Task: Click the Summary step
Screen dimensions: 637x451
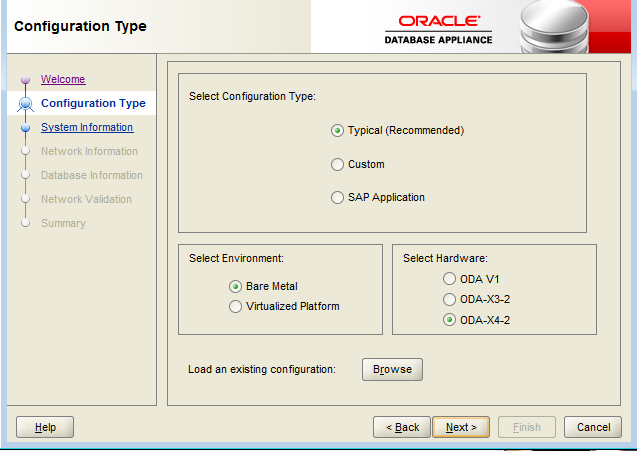Action: coord(63,223)
